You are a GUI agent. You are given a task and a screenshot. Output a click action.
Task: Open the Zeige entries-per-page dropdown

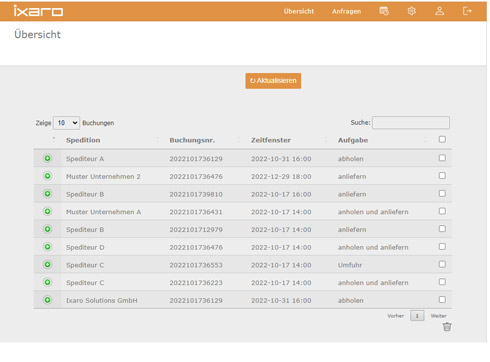coord(66,123)
